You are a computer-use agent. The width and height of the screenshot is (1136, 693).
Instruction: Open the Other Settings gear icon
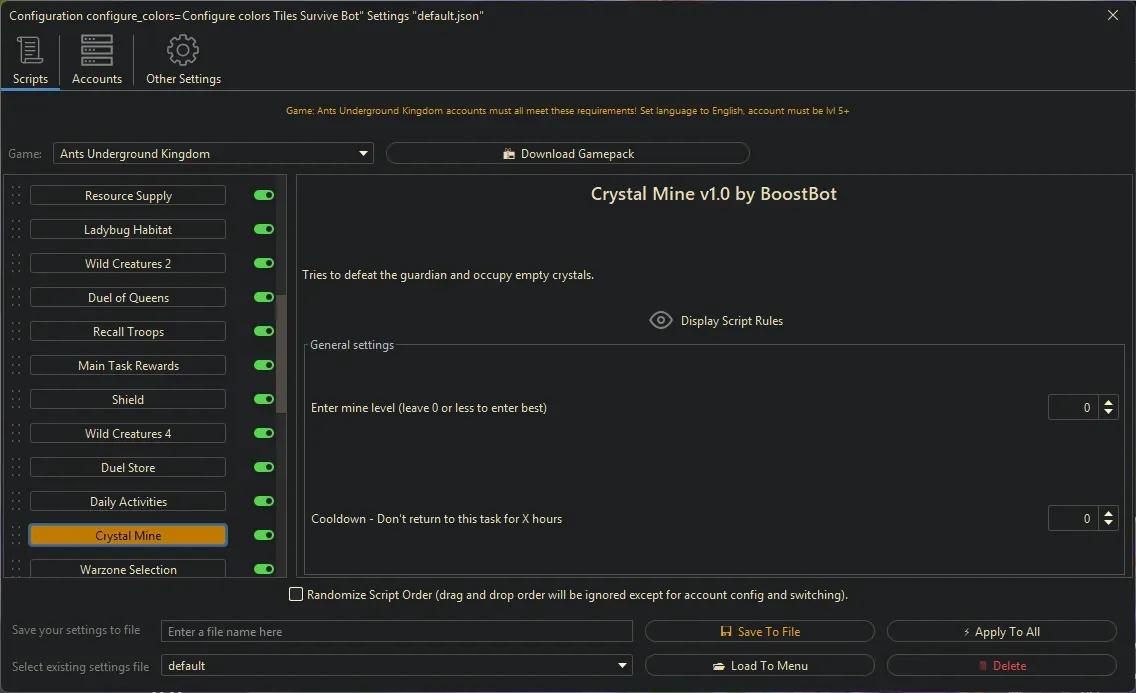(x=183, y=51)
